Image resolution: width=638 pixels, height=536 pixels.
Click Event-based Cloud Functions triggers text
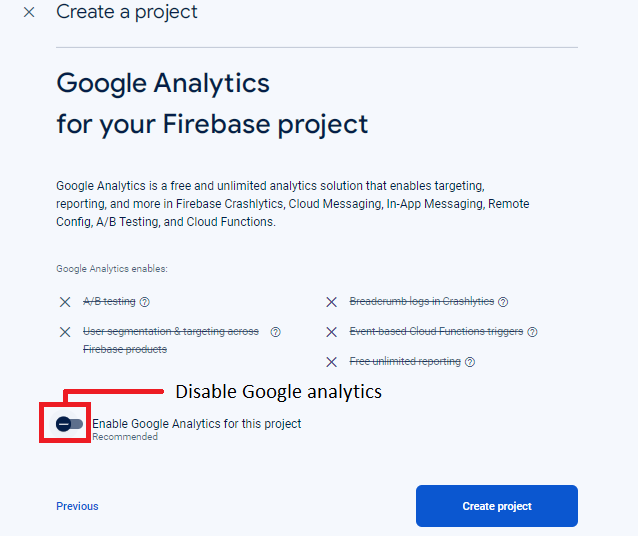[438, 332]
